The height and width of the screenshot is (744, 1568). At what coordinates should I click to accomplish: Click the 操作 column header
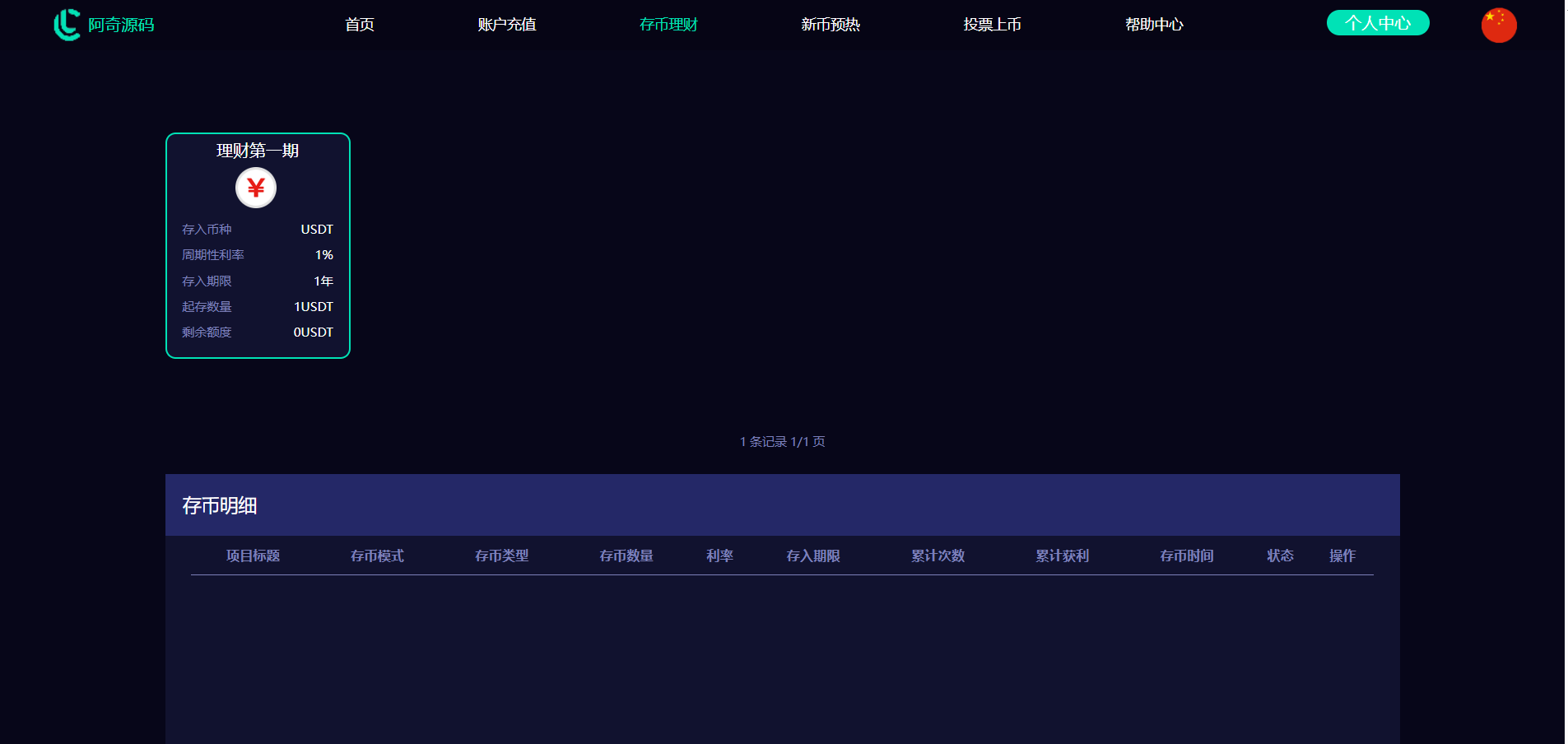pyautogui.click(x=1342, y=556)
